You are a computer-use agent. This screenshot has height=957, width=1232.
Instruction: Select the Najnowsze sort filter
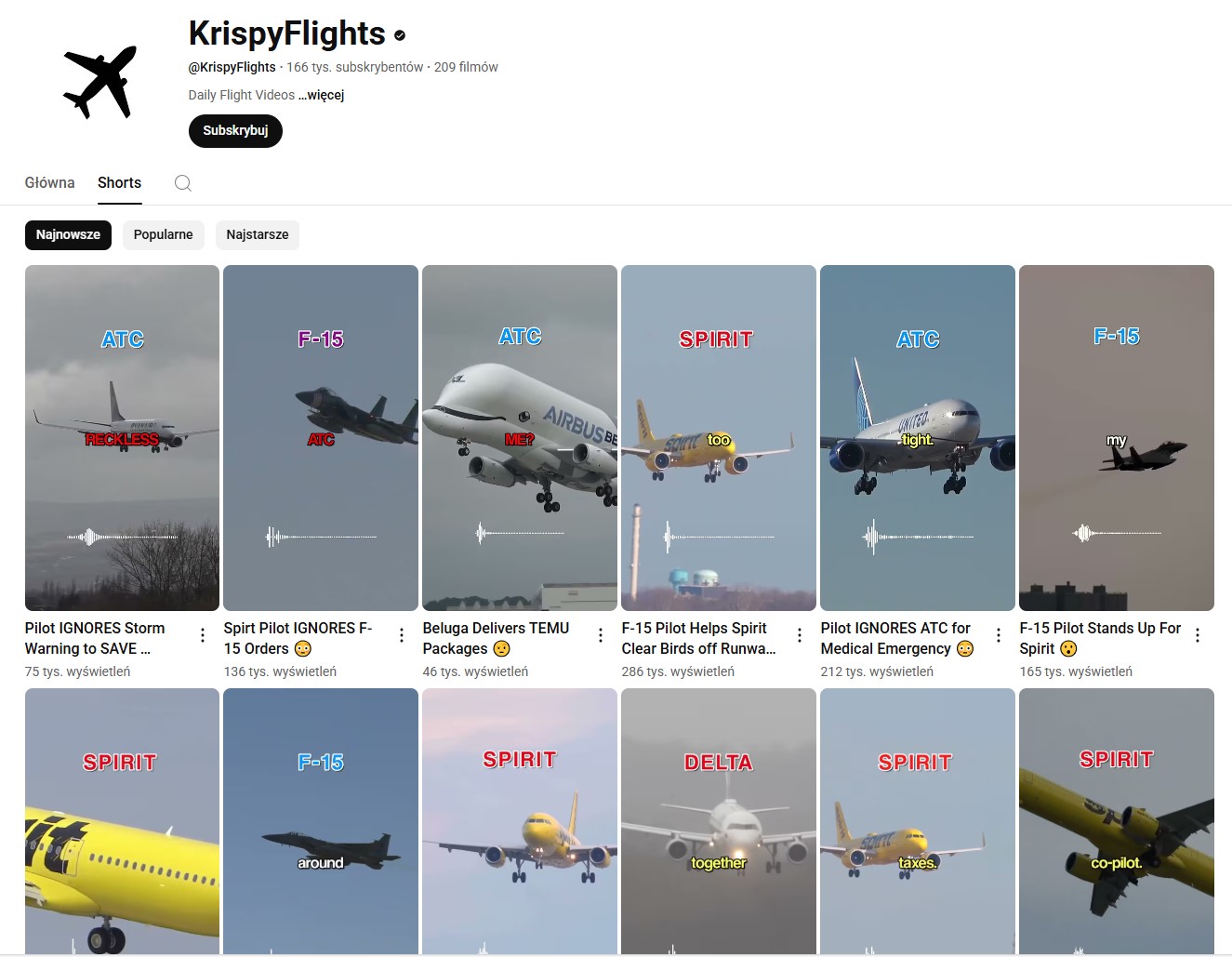pos(68,234)
